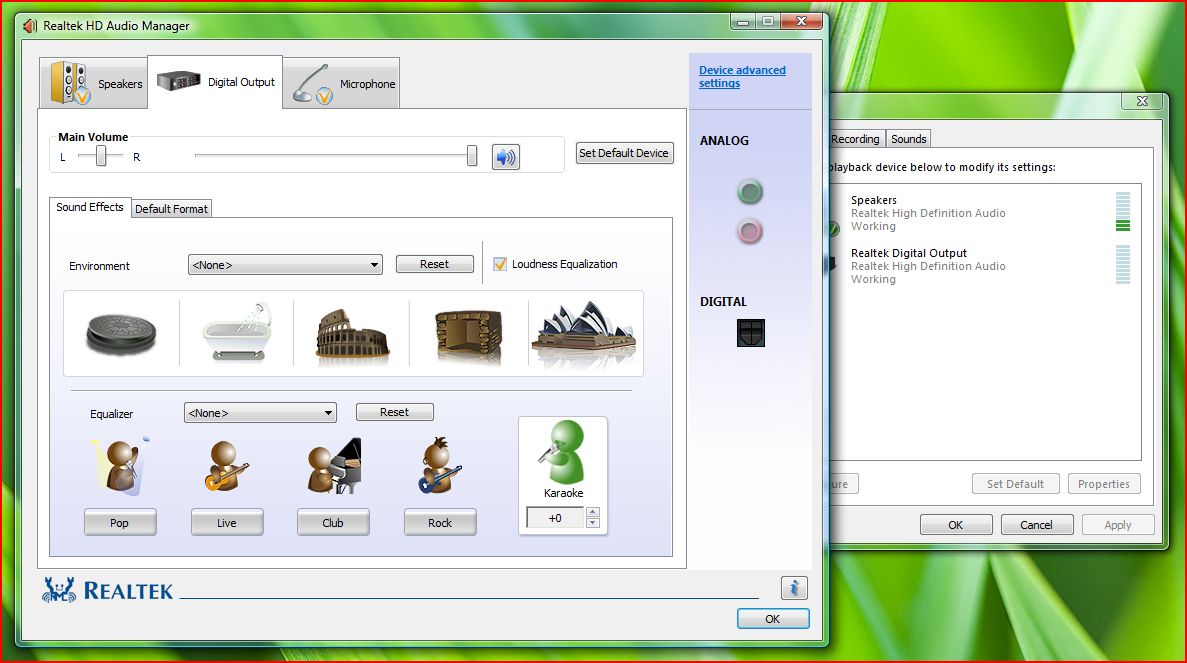Click the Speakers level meter in Sound window
The height and width of the screenshot is (663, 1187).
pos(1123,212)
